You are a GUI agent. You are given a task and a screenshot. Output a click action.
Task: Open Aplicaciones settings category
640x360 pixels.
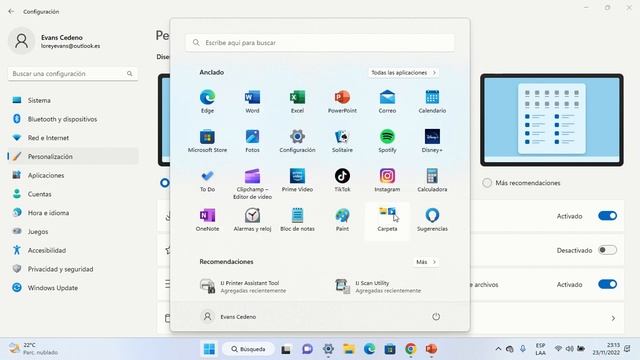click(73, 175)
